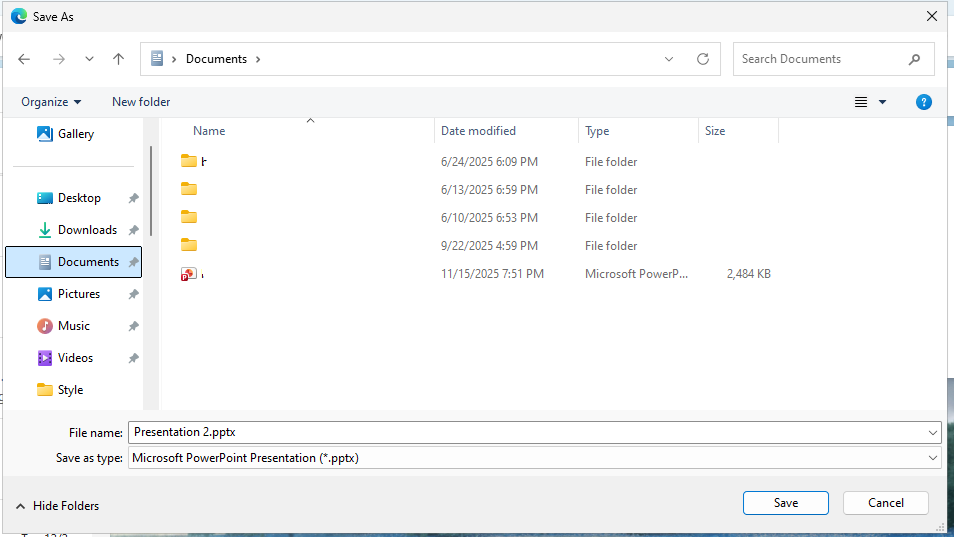Image resolution: width=954 pixels, height=537 pixels.
Task: Click the search magnifier icon
Action: [914, 59]
